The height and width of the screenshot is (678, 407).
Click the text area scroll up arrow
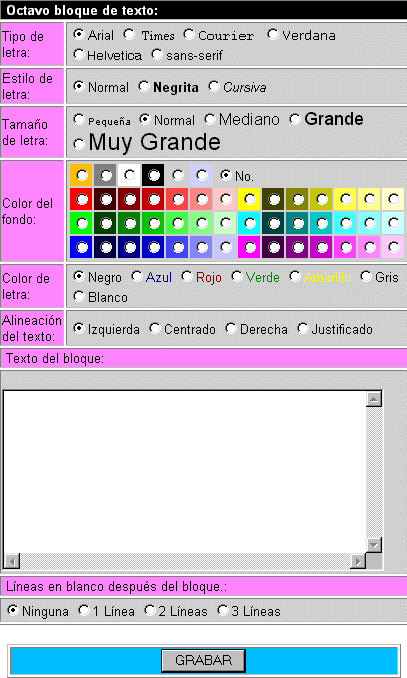(x=374, y=399)
